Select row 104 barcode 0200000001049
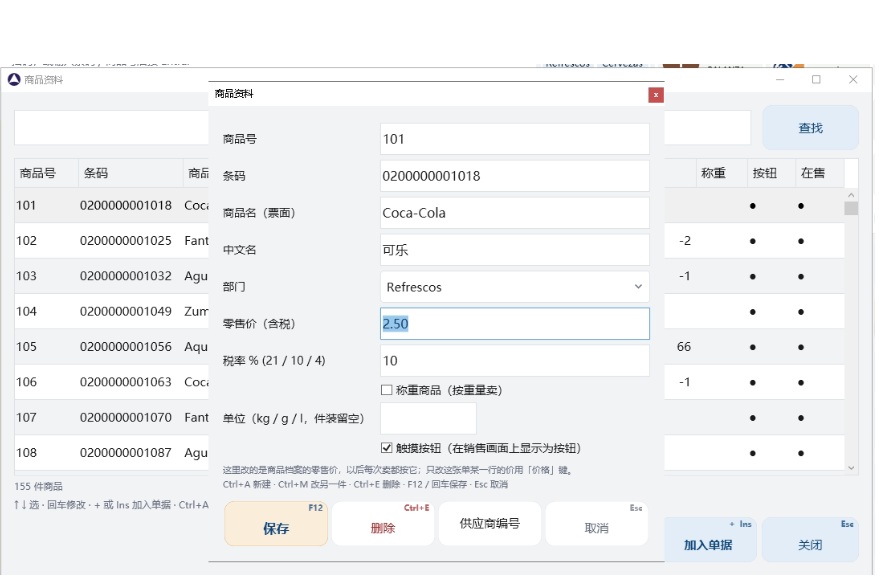879x575 pixels. 126,312
